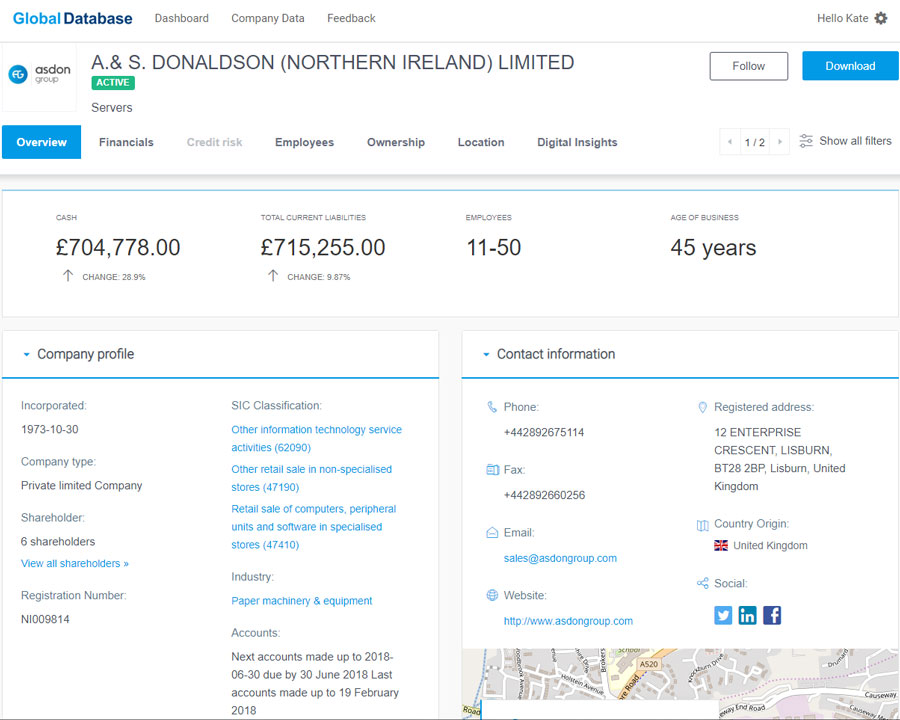Collapse the Contact information section

(x=486, y=355)
